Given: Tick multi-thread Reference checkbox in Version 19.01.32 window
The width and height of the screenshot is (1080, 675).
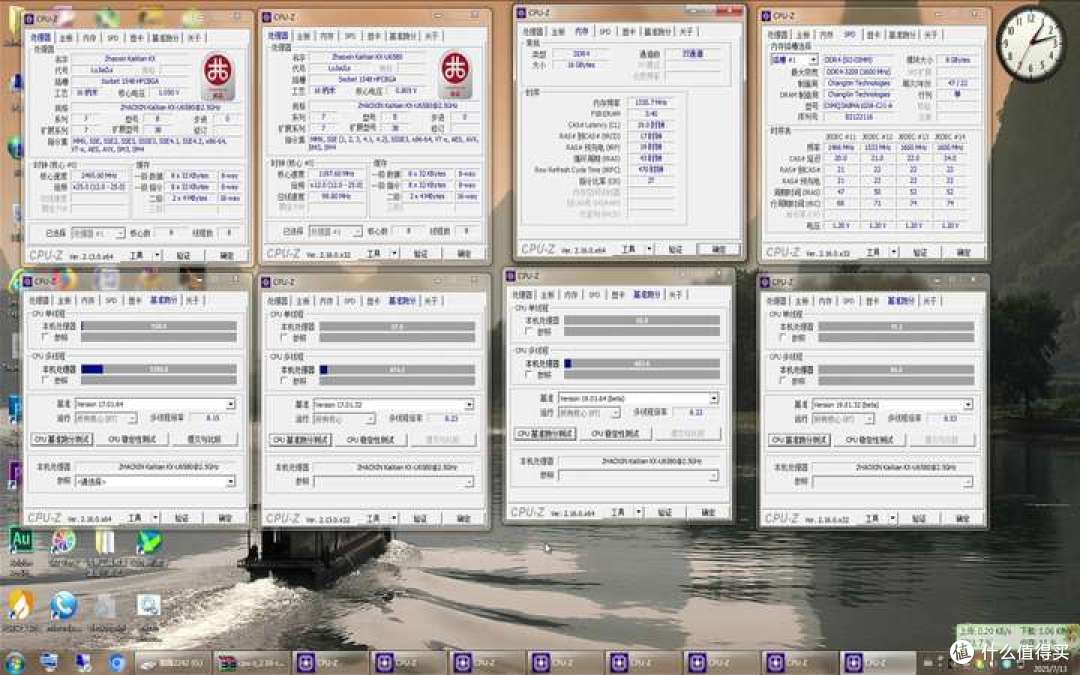Looking at the screenshot, I should 782,380.
